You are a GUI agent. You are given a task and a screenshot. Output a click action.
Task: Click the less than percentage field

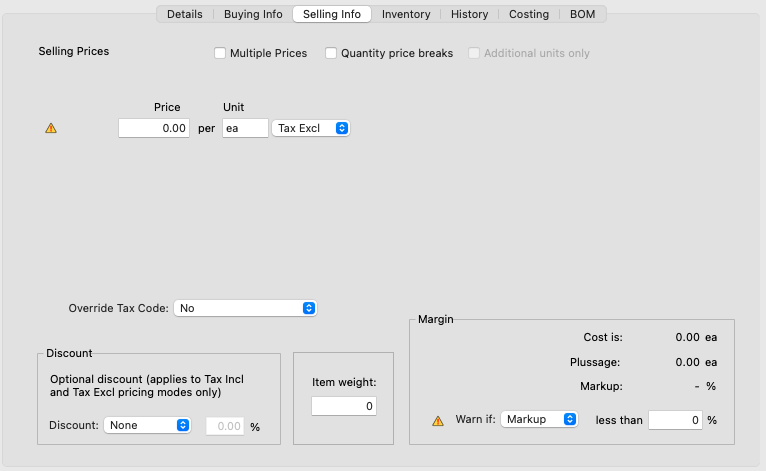pyautogui.click(x=675, y=420)
